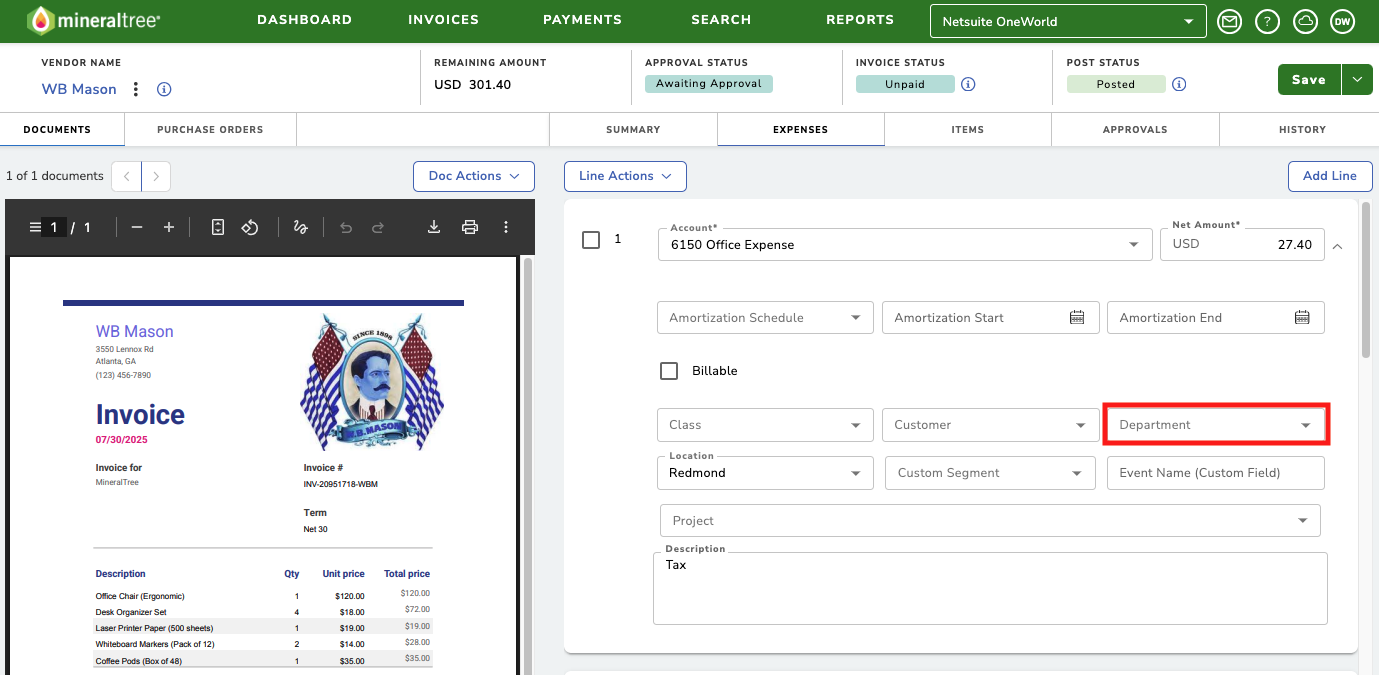Click the info icon beside Unpaid status
The width and height of the screenshot is (1379, 675).
click(x=968, y=84)
